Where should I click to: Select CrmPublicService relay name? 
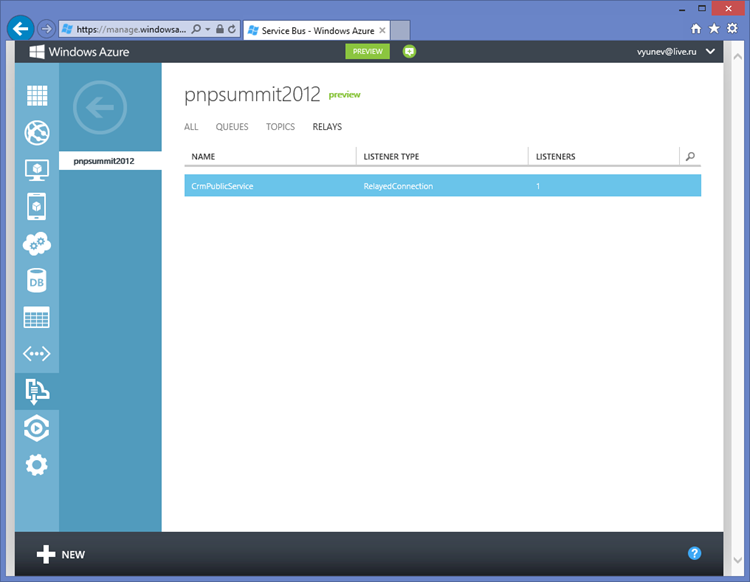click(222, 186)
